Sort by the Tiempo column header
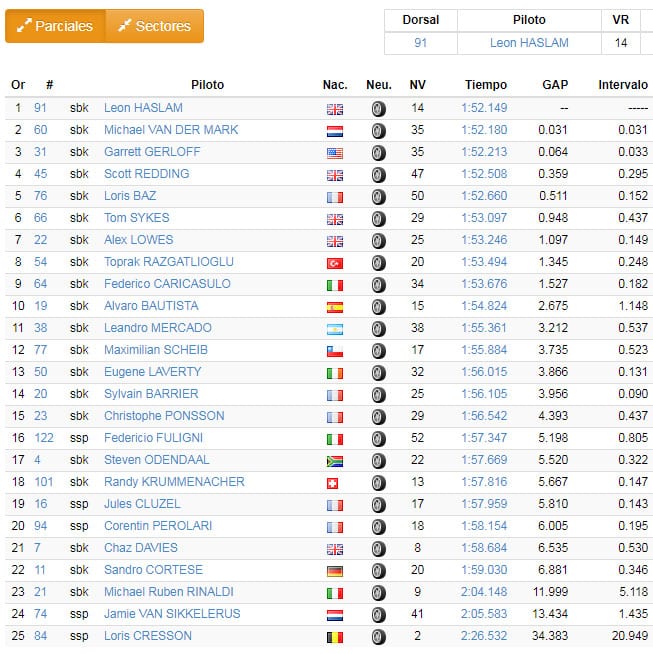Viewport: 653px width, 654px height. point(486,85)
